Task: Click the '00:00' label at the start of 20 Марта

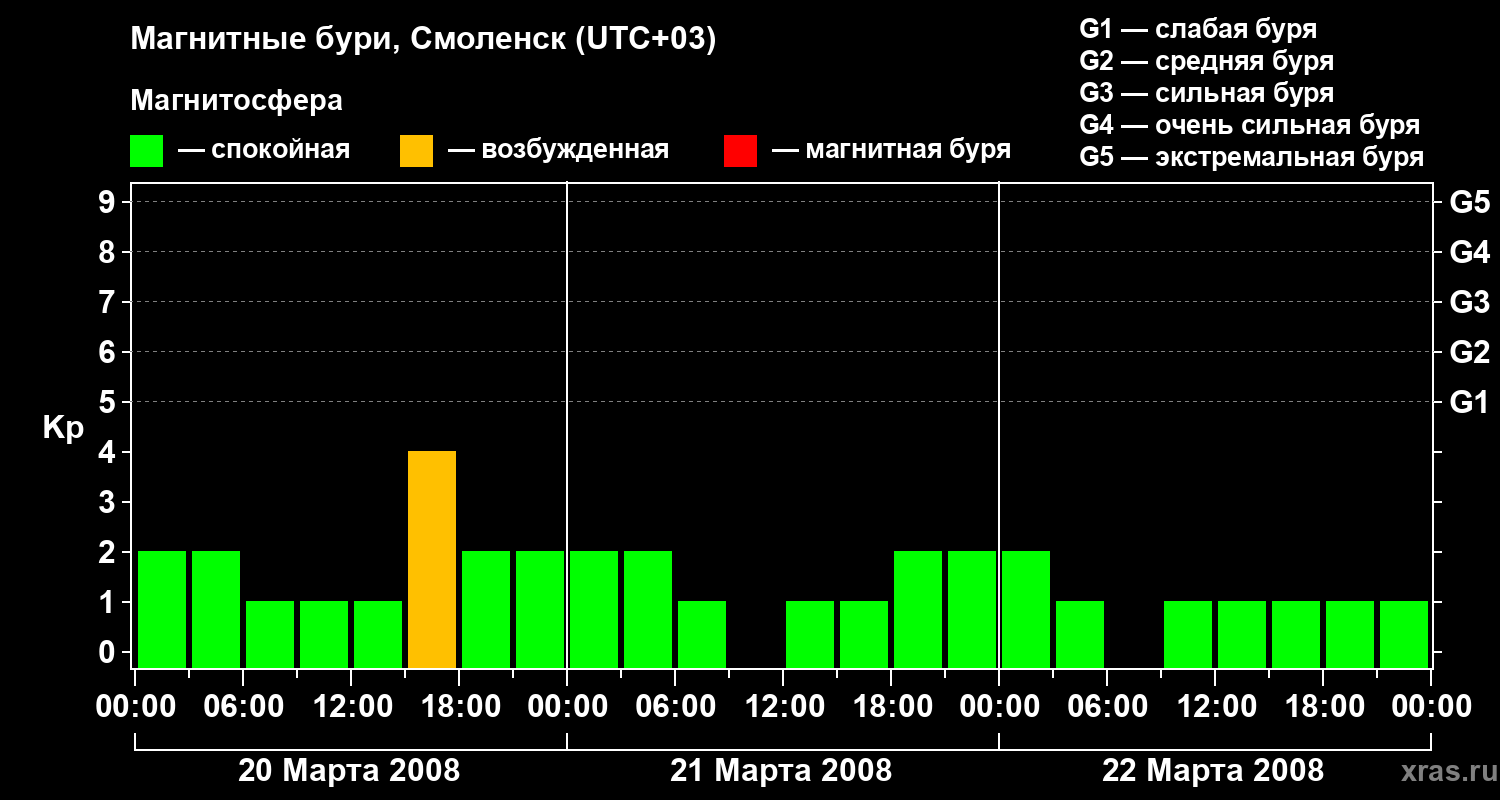Action: click(135, 707)
